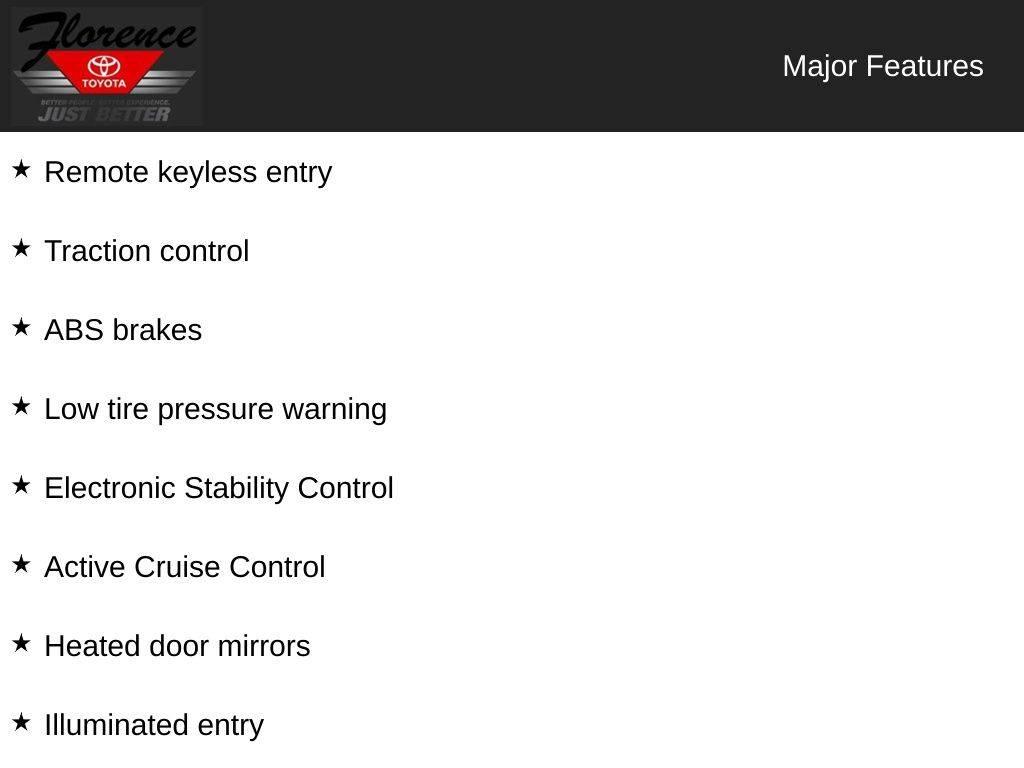This screenshot has height=768, width=1024.
Task: Click the star beside Remote keyless entry
Action: coord(21,170)
